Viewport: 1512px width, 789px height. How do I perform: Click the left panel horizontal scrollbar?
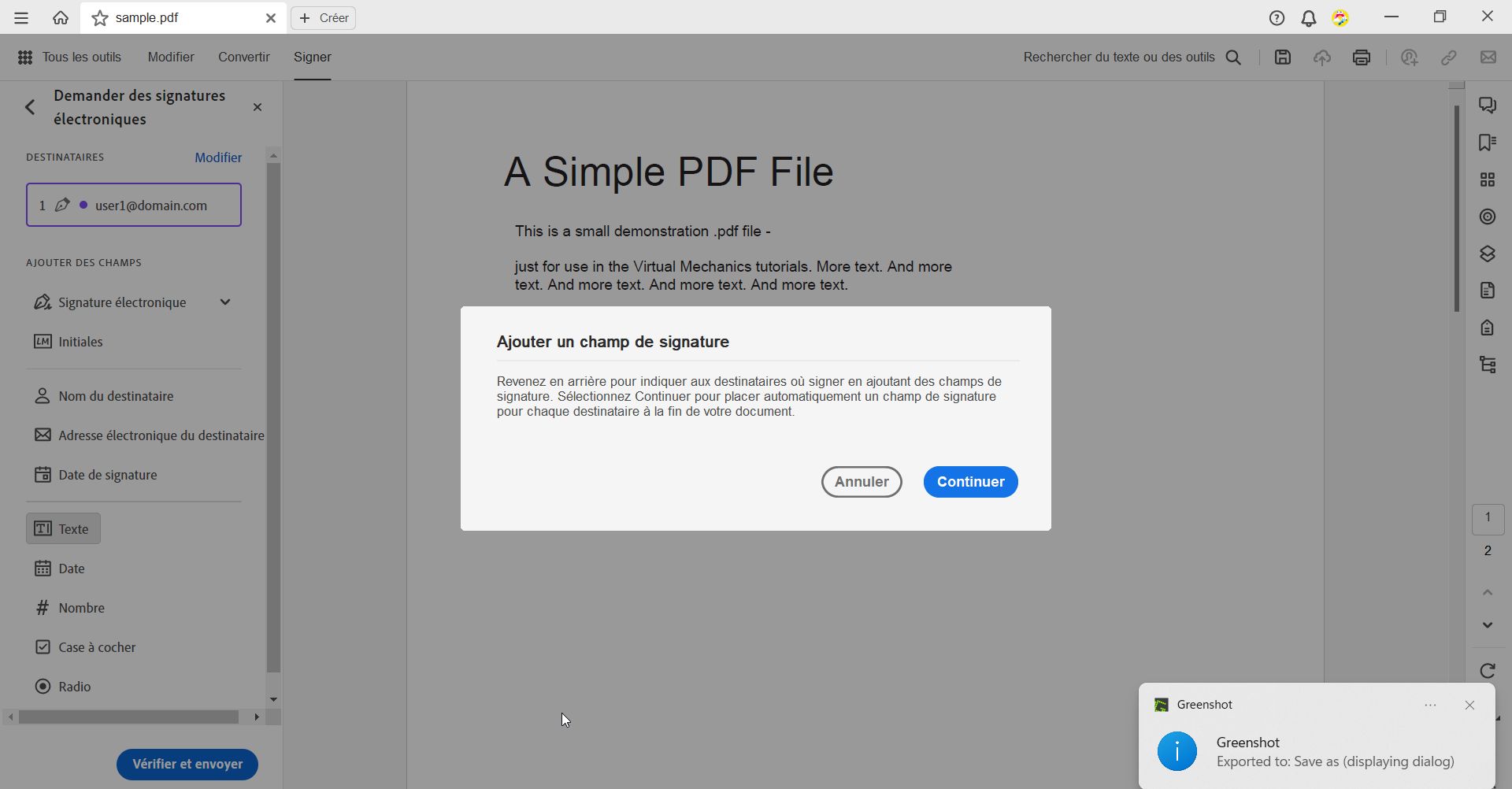pyautogui.click(x=129, y=717)
